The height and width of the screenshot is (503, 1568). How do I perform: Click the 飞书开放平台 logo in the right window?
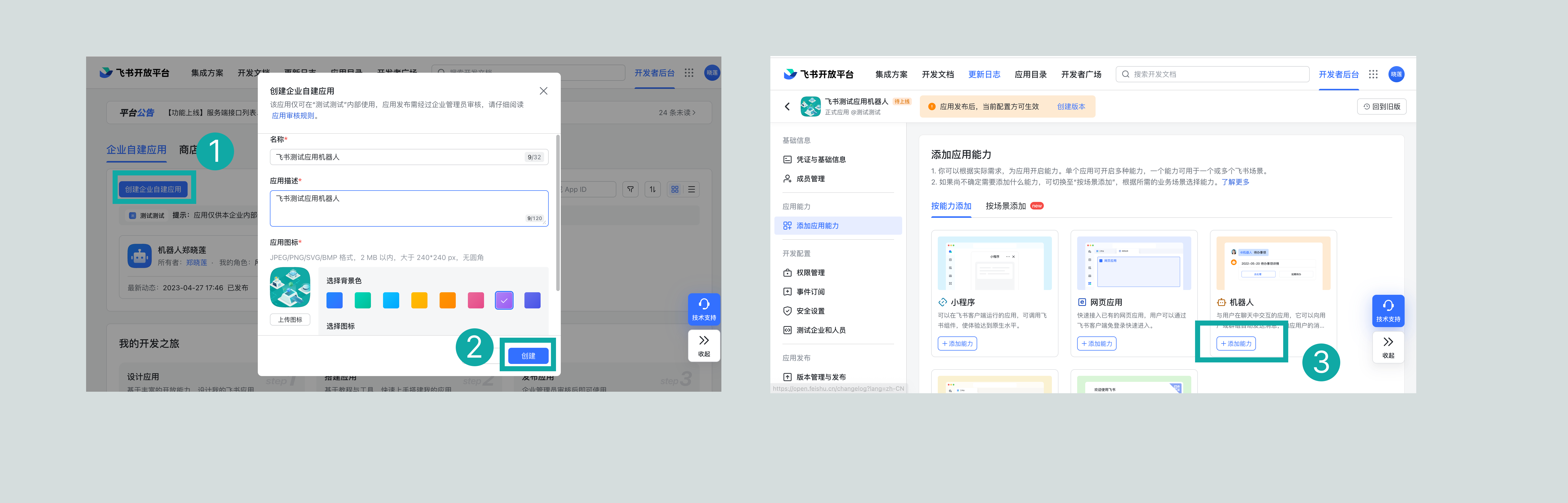pos(819,74)
